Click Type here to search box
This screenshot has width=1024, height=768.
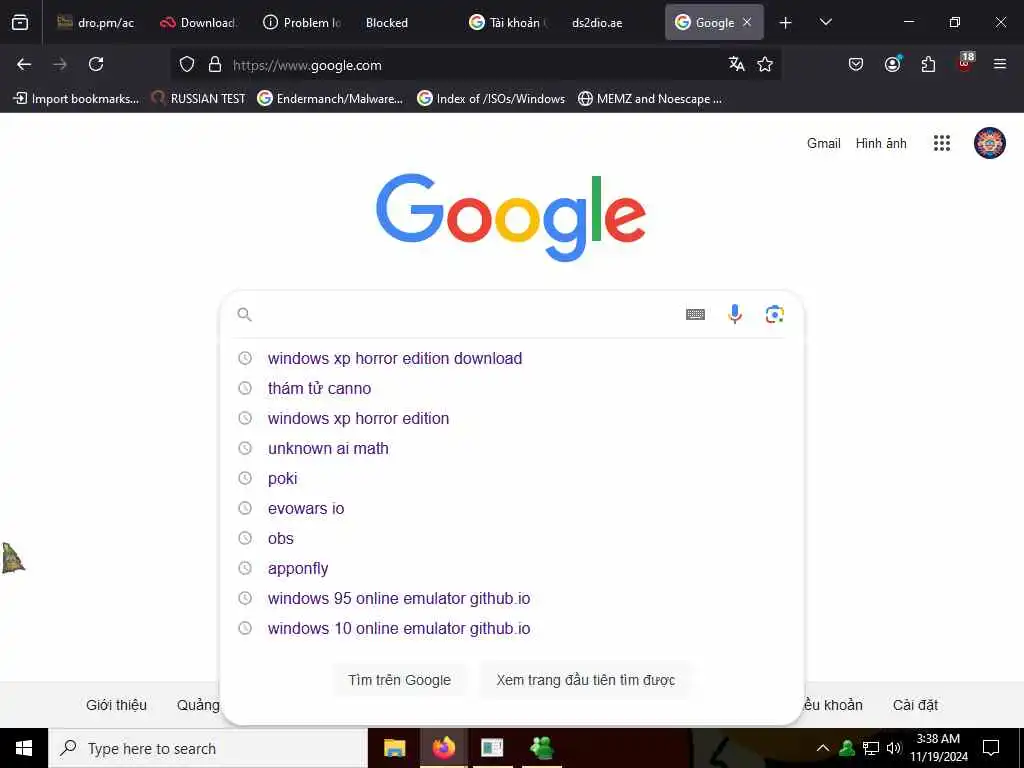(x=208, y=748)
